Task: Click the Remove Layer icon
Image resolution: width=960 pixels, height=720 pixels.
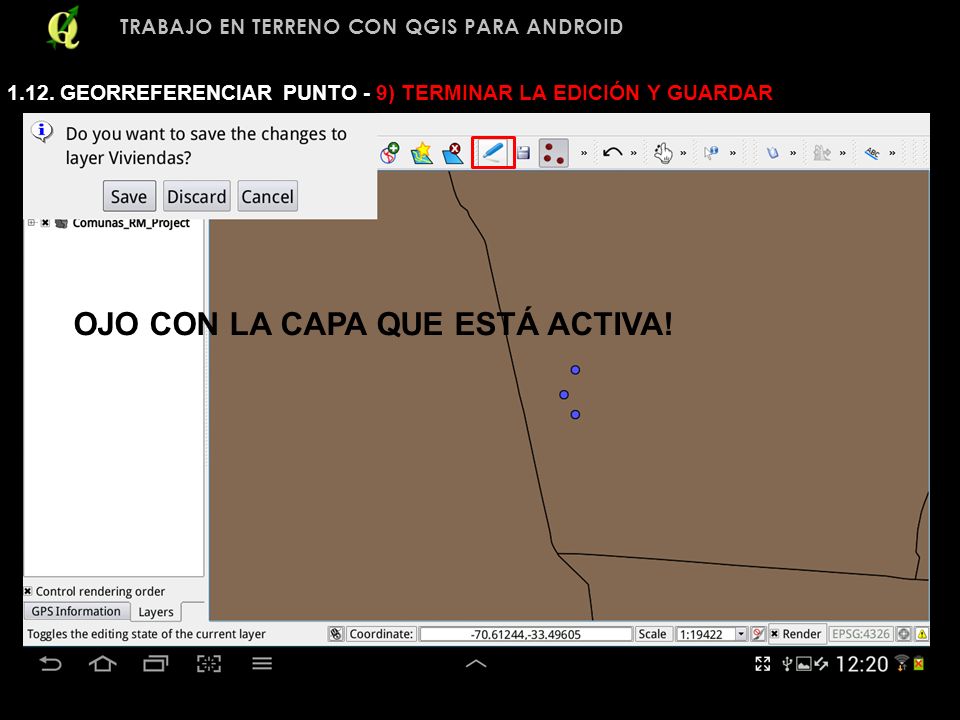Action: 453,152
